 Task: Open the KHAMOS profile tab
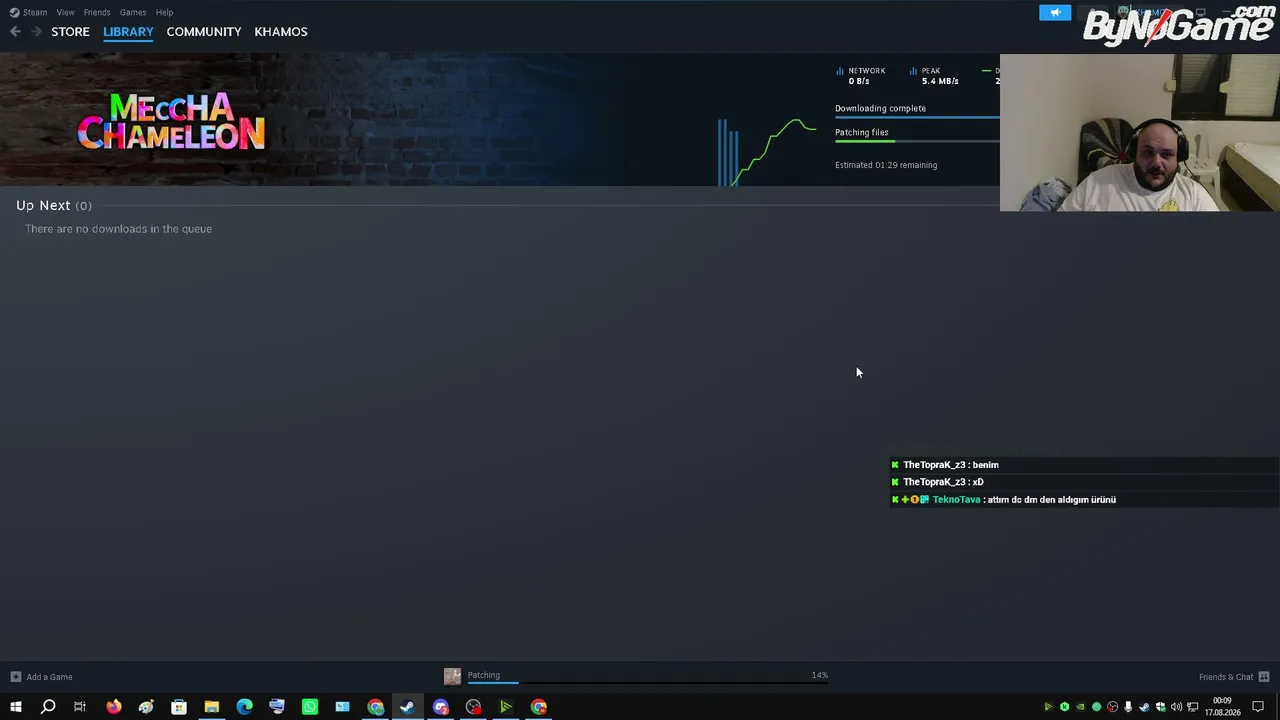coord(281,32)
